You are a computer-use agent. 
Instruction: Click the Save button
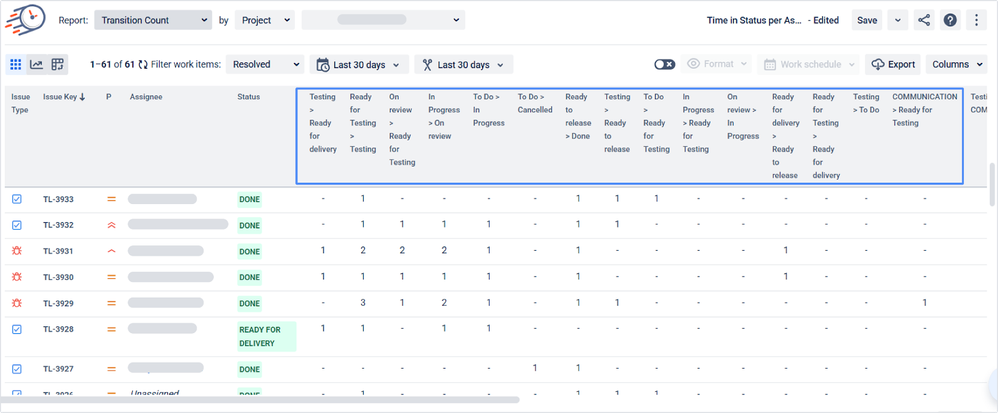tap(867, 20)
